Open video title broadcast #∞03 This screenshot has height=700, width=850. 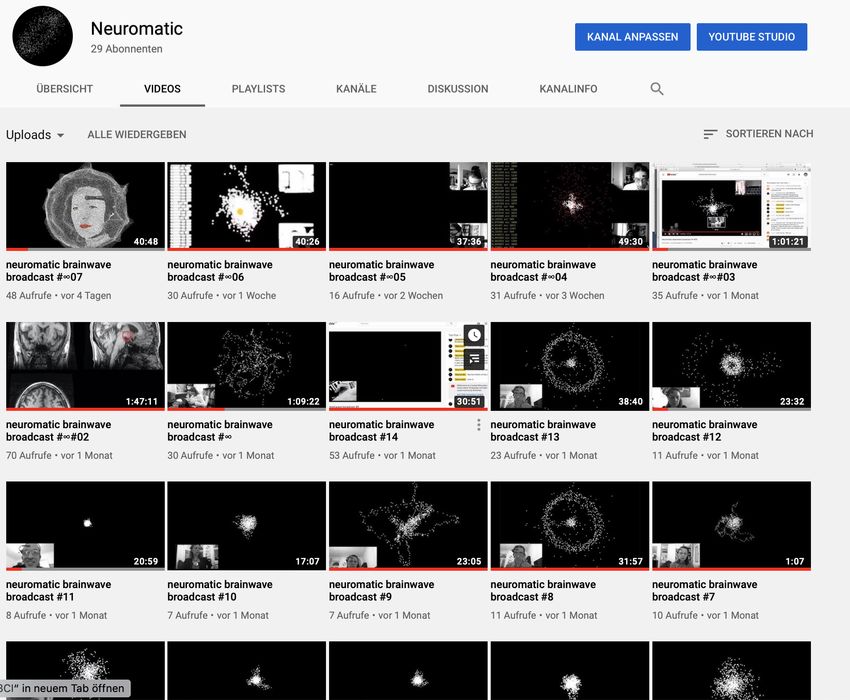point(705,271)
